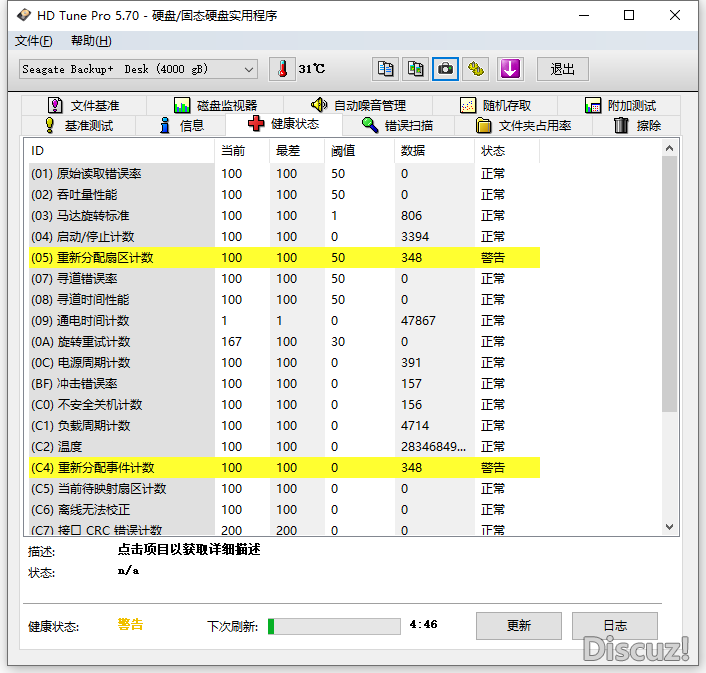Switch to the 错误扫描 tab
The height and width of the screenshot is (673, 706).
[397, 125]
